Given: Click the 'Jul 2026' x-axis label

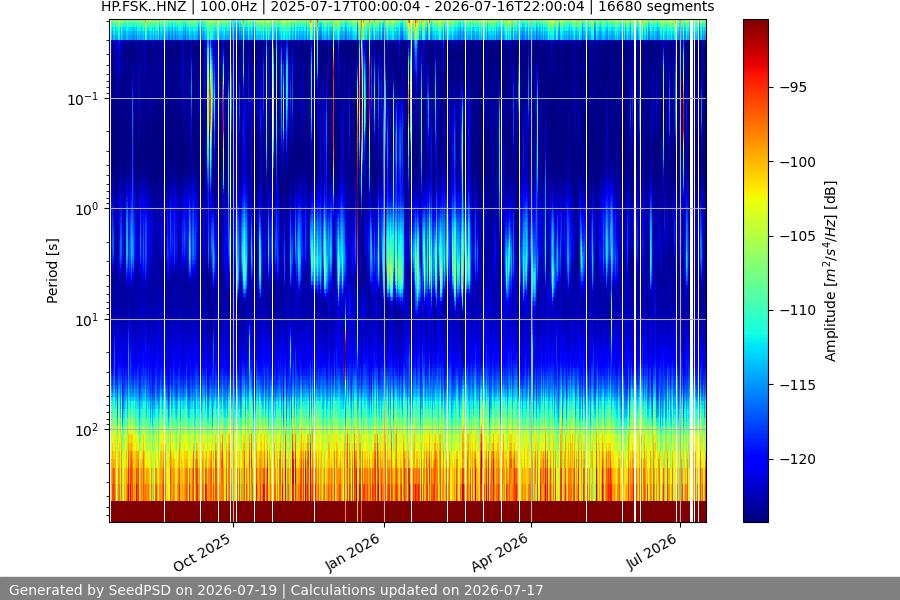Looking at the screenshot, I should [x=651, y=552].
